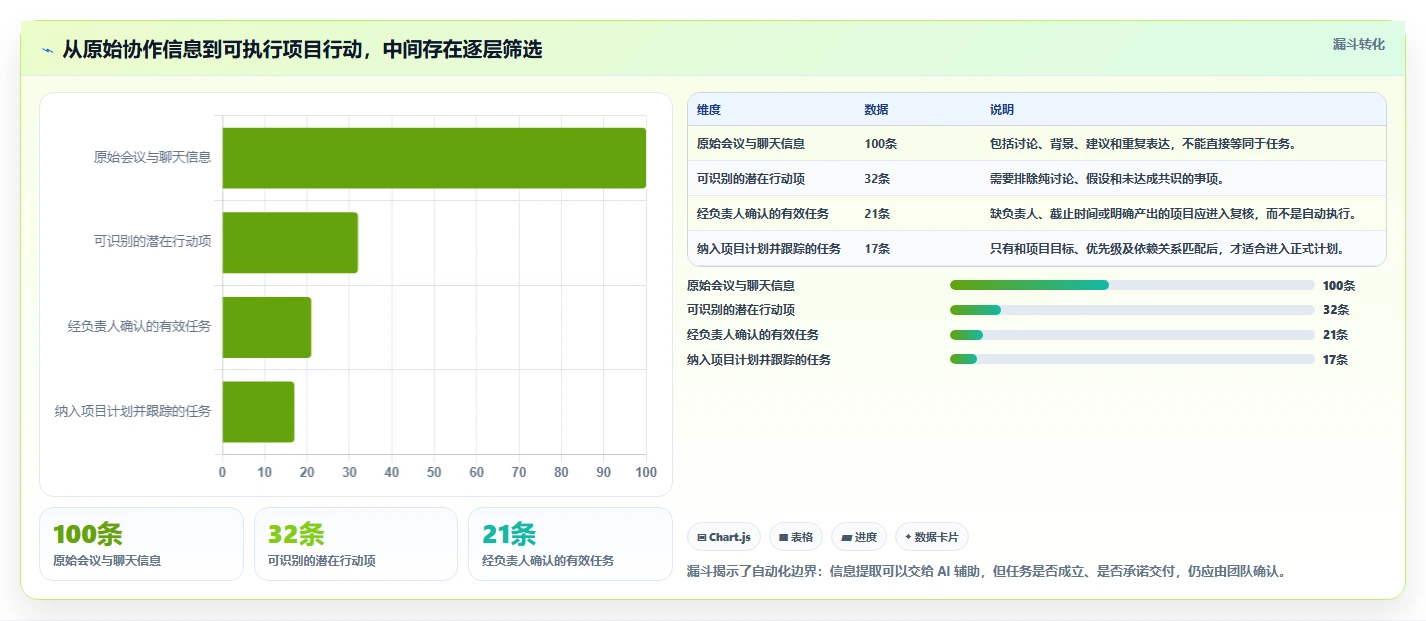Click the 100条 progress bar

pos(1132,285)
